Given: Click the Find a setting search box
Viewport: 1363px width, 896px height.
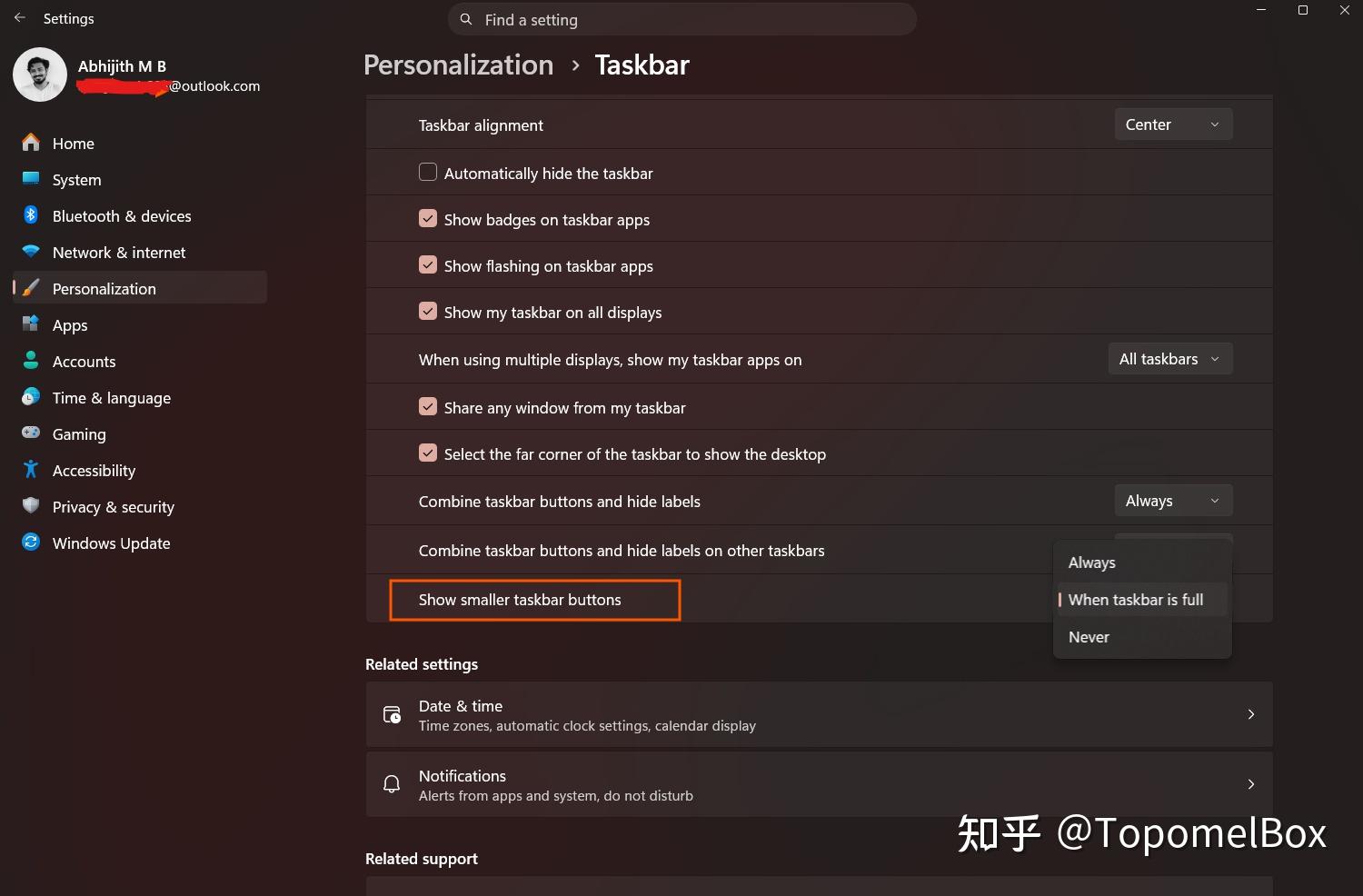Looking at the screenshot, I should [x=681, y=19].
